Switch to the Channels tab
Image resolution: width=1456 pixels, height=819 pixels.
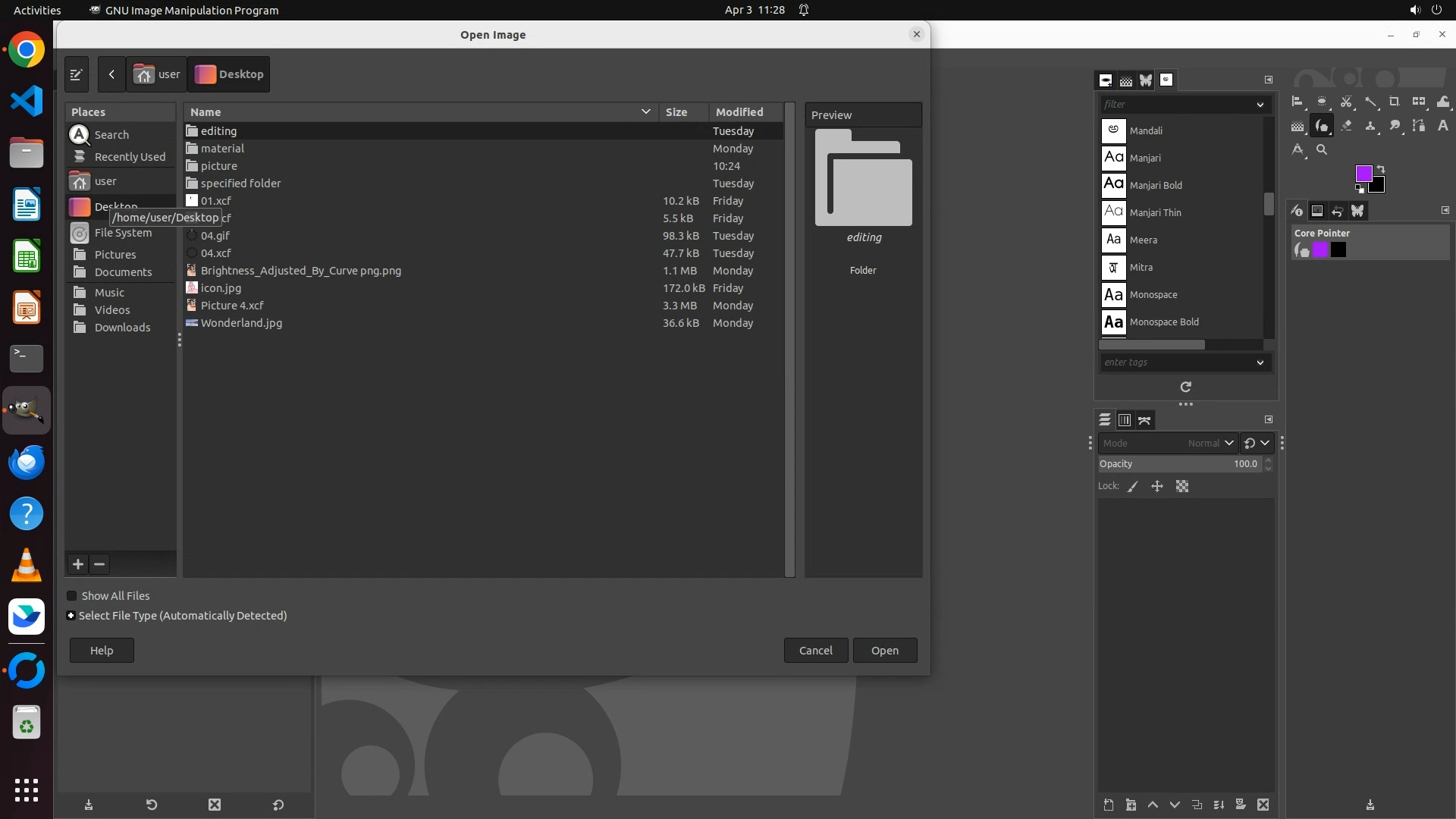pyautogui.click(x=1125, y=420)
